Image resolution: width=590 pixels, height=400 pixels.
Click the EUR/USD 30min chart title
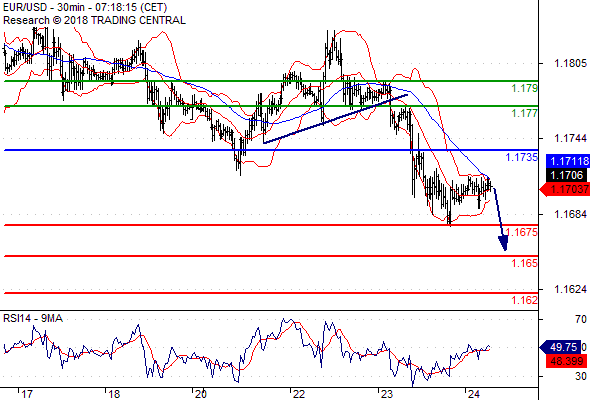85,8
